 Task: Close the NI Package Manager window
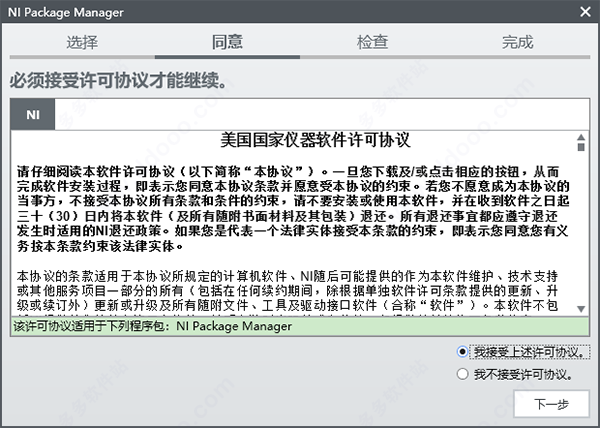pyautogui.click(x=585, y=12)
